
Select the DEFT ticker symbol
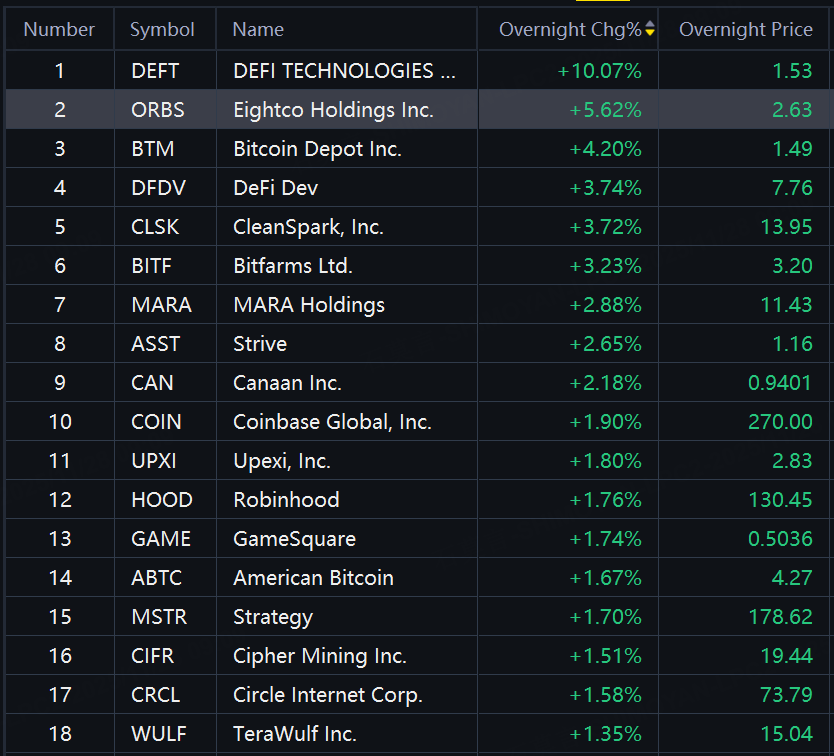pyautogui.click(x=157, y=71)
